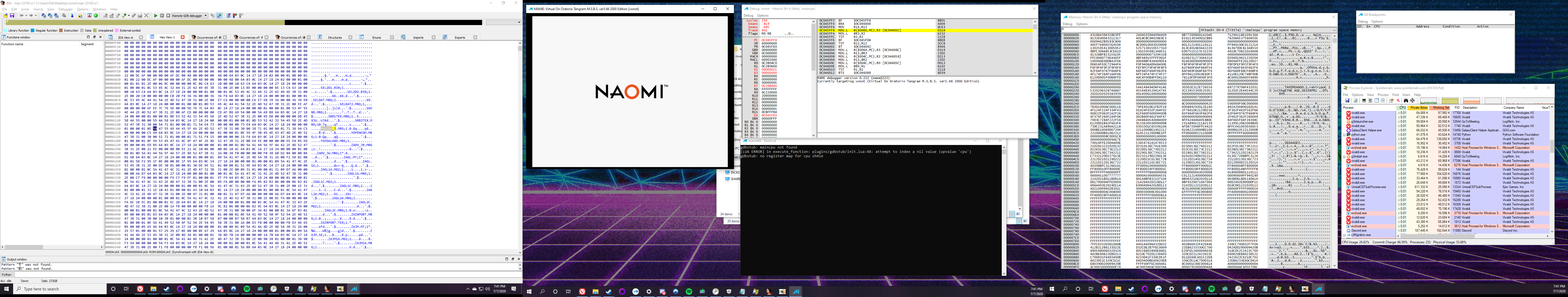1568x297 pixels.
Task: Click the green circle icon in IDA toolbar
Action: click(x=96, y=15)
